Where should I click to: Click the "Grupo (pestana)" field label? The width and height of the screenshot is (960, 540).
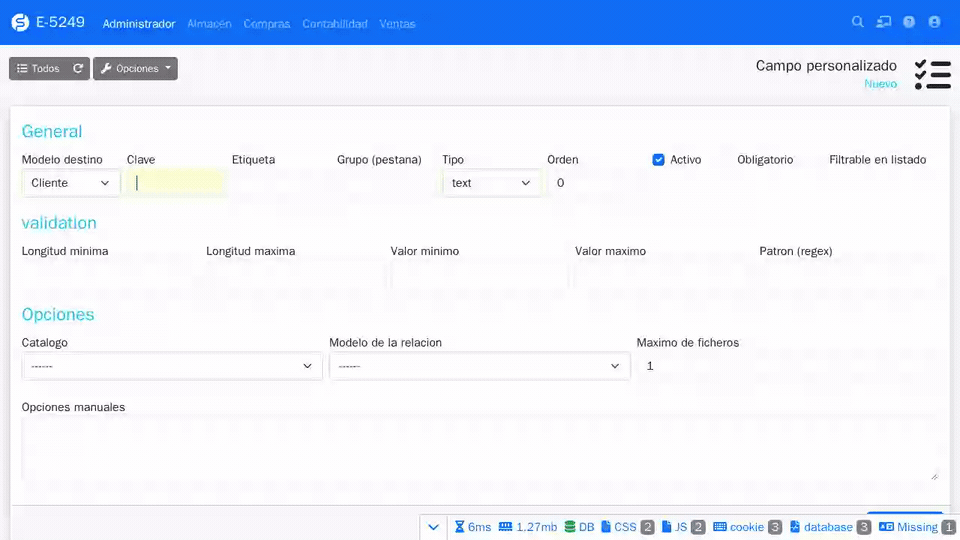point(379,160)
